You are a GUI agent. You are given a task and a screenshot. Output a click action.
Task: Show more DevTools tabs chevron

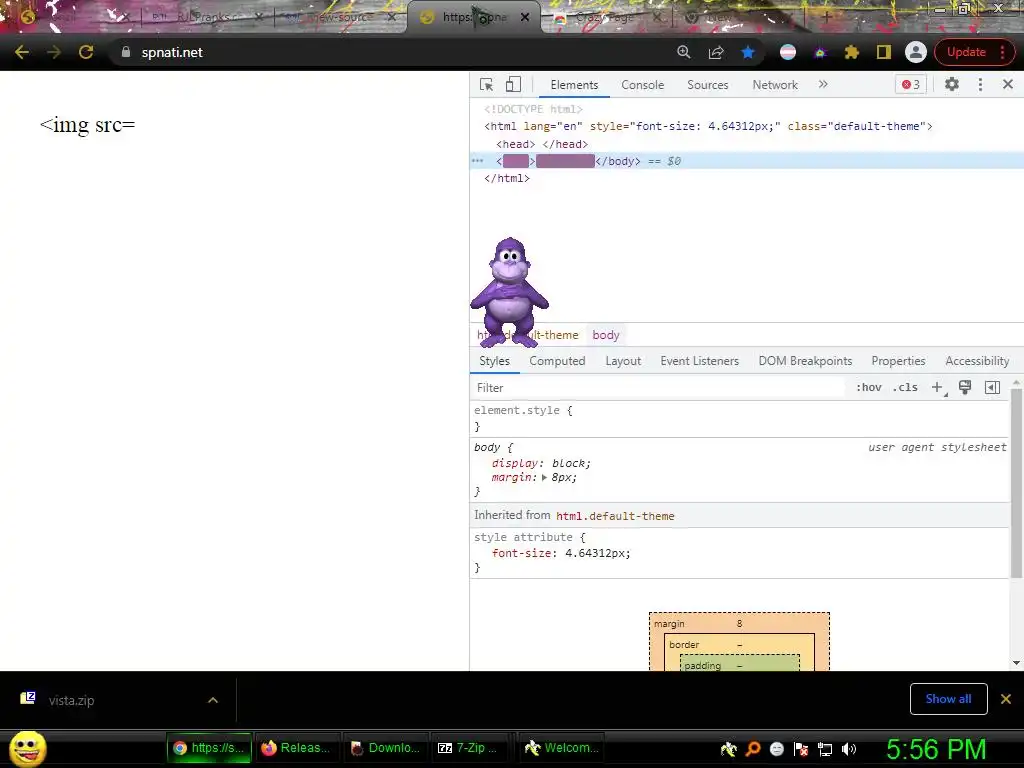click(x=823, y=84)
